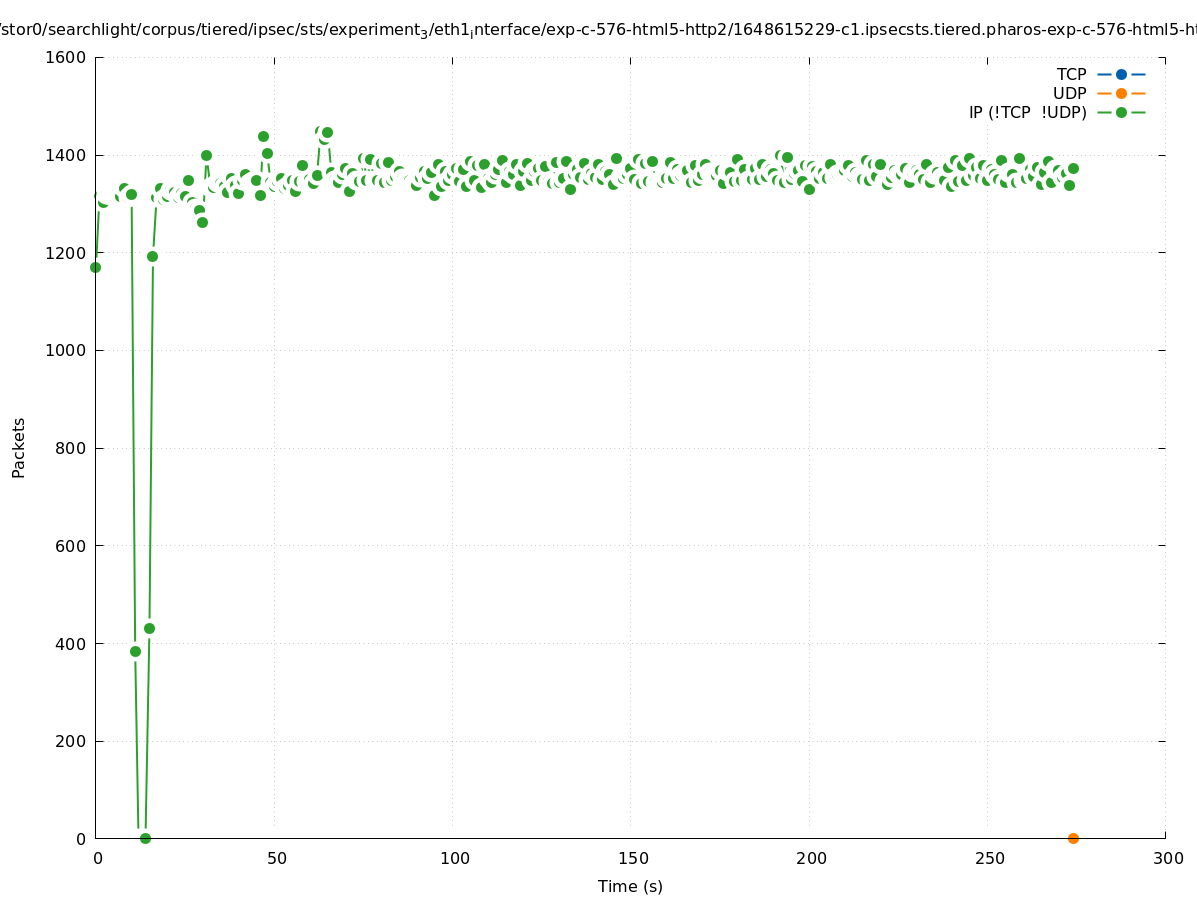Image resolution: width=1197 pixels, height=900 pixels.
Task: Click the blue TCP legend marker
Action: coord(1121,74)
